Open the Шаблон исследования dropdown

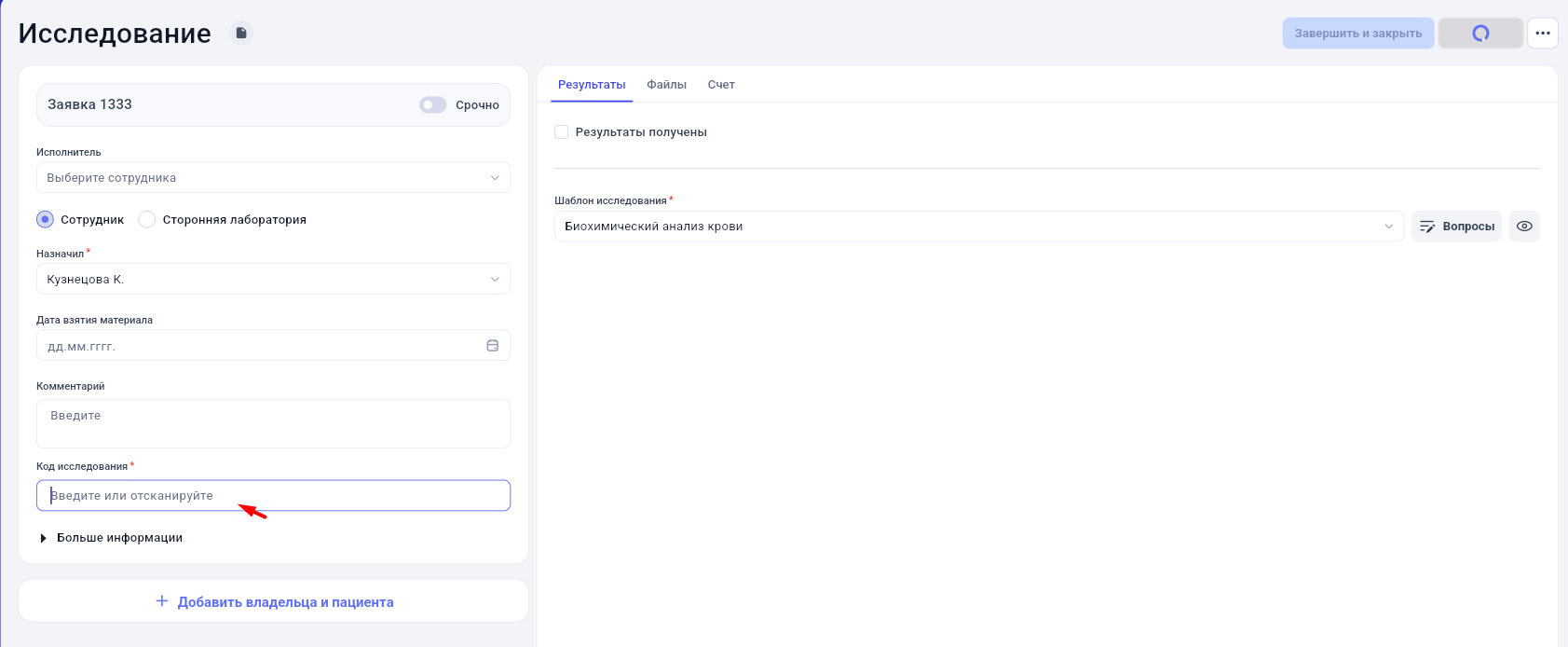tap(979, 227)
